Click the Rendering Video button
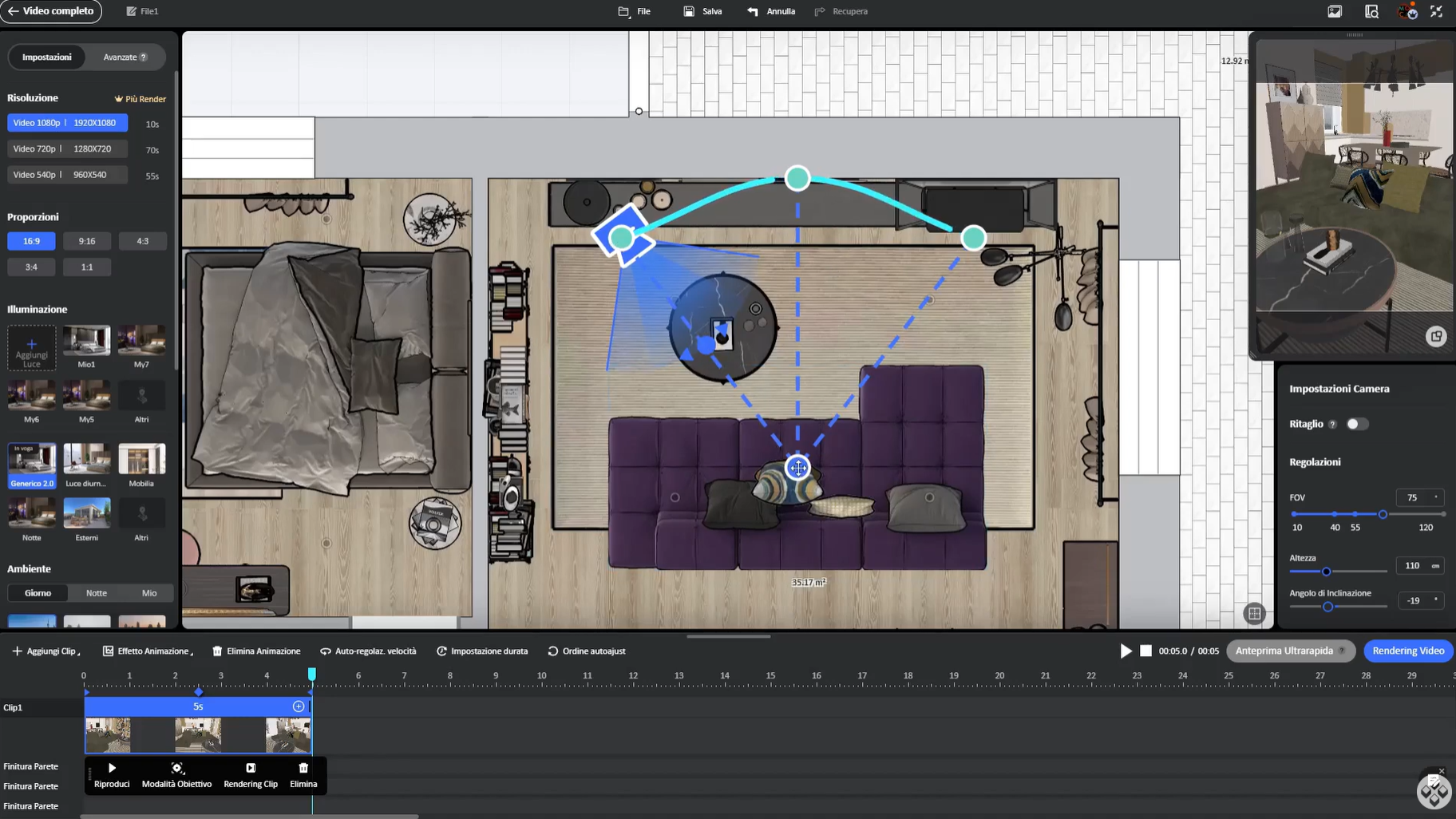Screen dimensions: 1456x819 pos(1408,651)
